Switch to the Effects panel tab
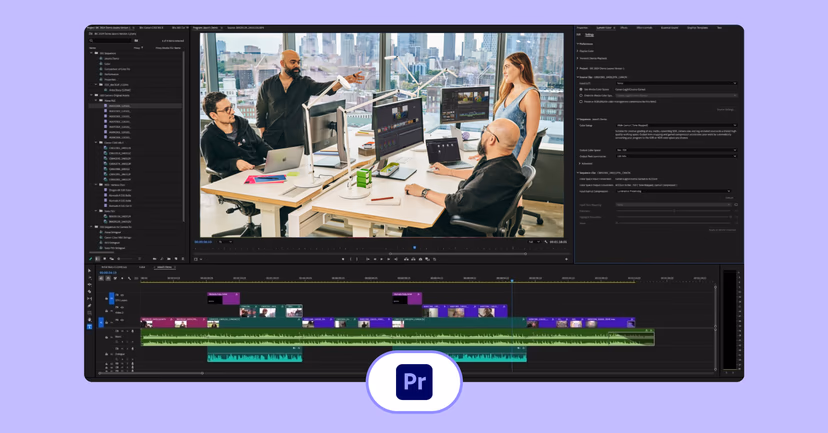828x433 pixels. (x=624, y=27)
